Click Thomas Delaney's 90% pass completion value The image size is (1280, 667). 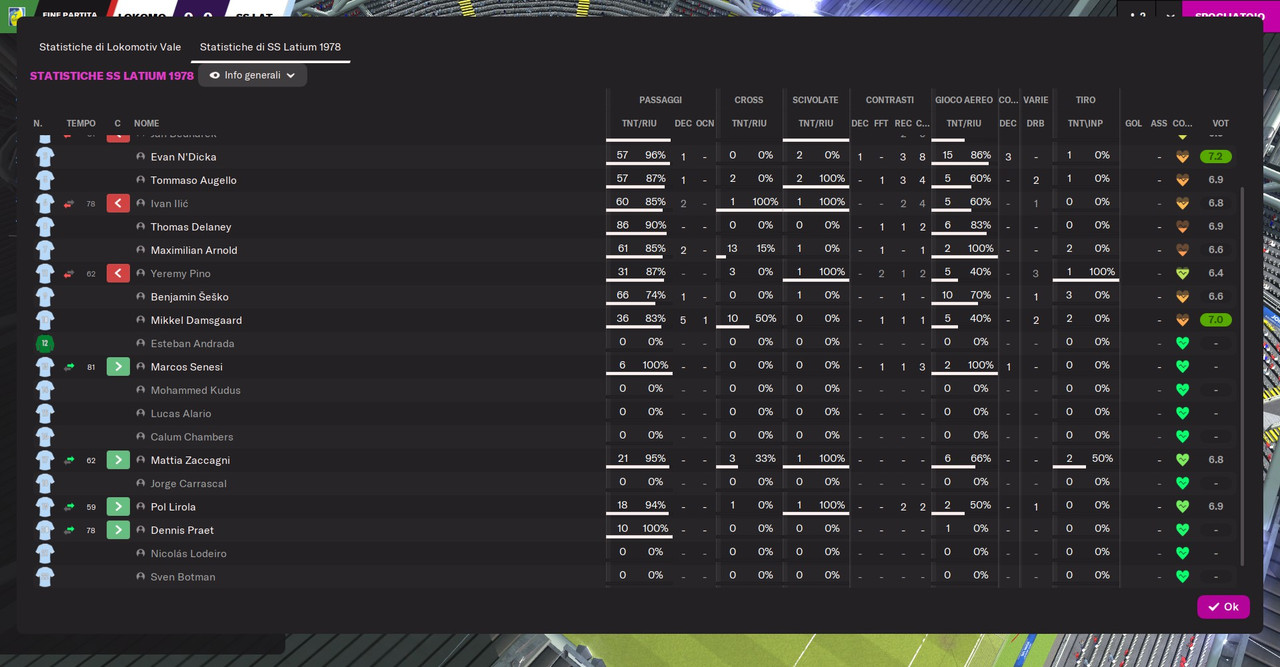[x=655, y=225]
